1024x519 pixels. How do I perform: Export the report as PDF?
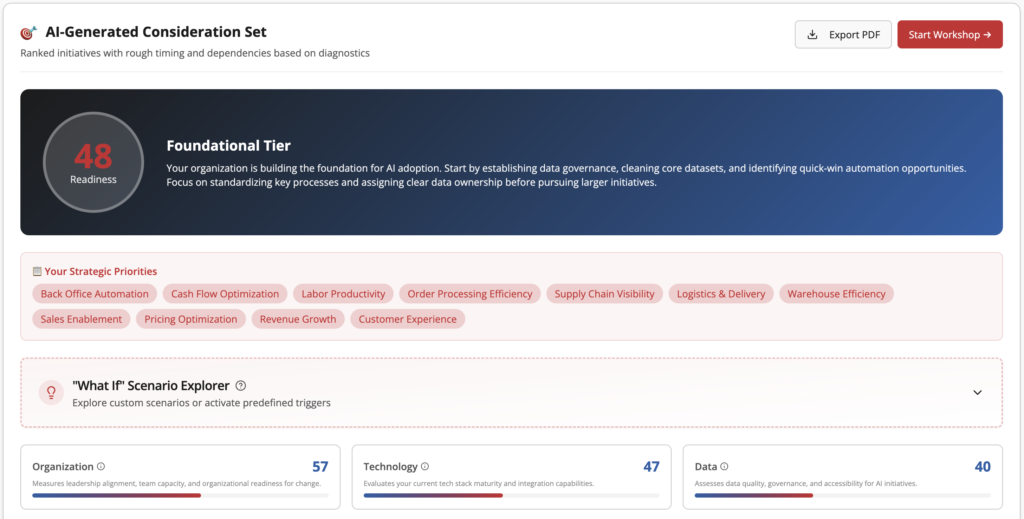(x=842, y=34)
